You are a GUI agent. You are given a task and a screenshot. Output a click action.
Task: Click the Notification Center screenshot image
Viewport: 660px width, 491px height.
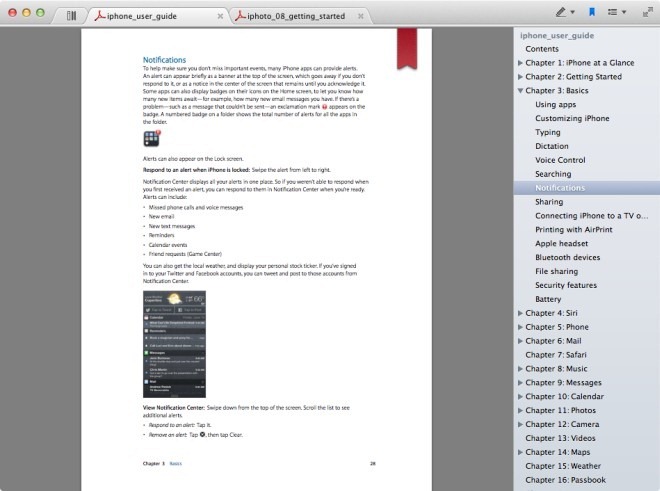pyautogui.click(x=174, y=344)
